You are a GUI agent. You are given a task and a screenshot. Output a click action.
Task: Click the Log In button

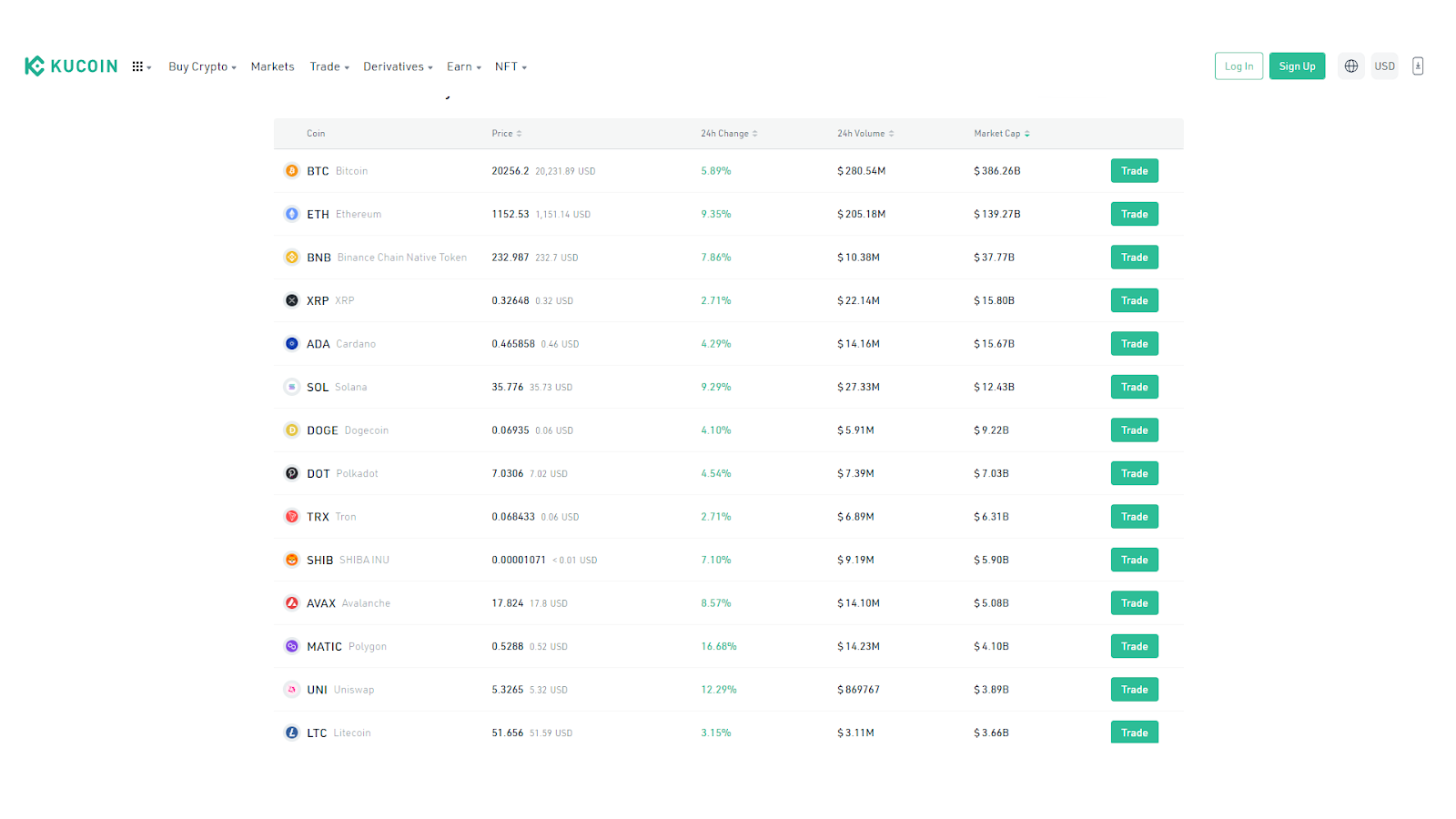[1239, 66]
